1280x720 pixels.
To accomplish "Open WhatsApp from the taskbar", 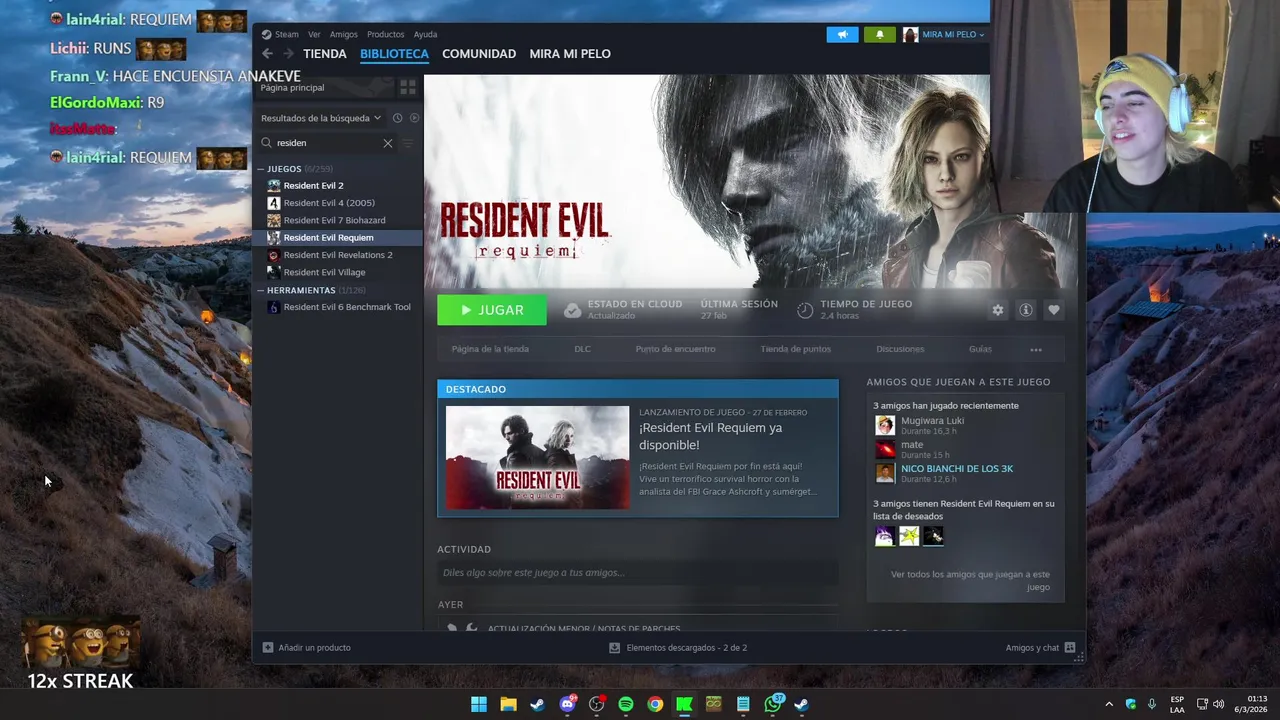I will (772, 704).
